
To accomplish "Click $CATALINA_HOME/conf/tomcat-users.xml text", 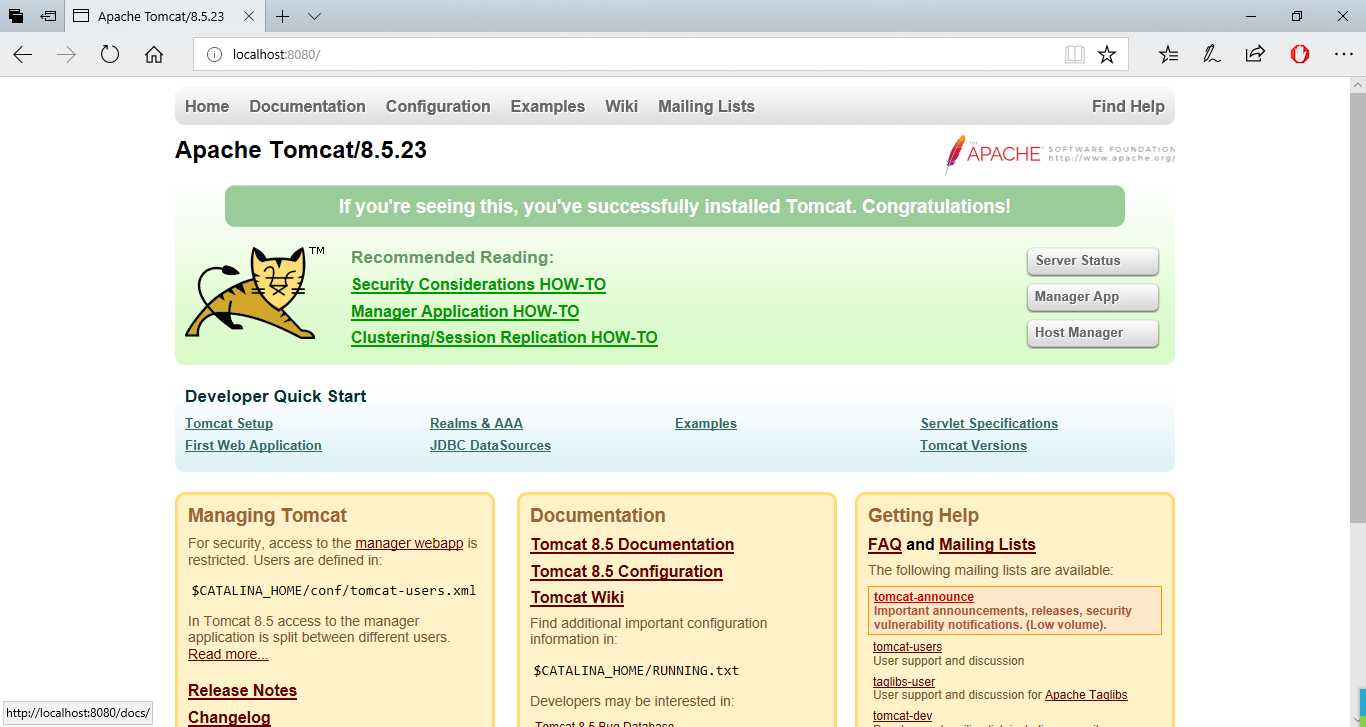I will (334, 590).
